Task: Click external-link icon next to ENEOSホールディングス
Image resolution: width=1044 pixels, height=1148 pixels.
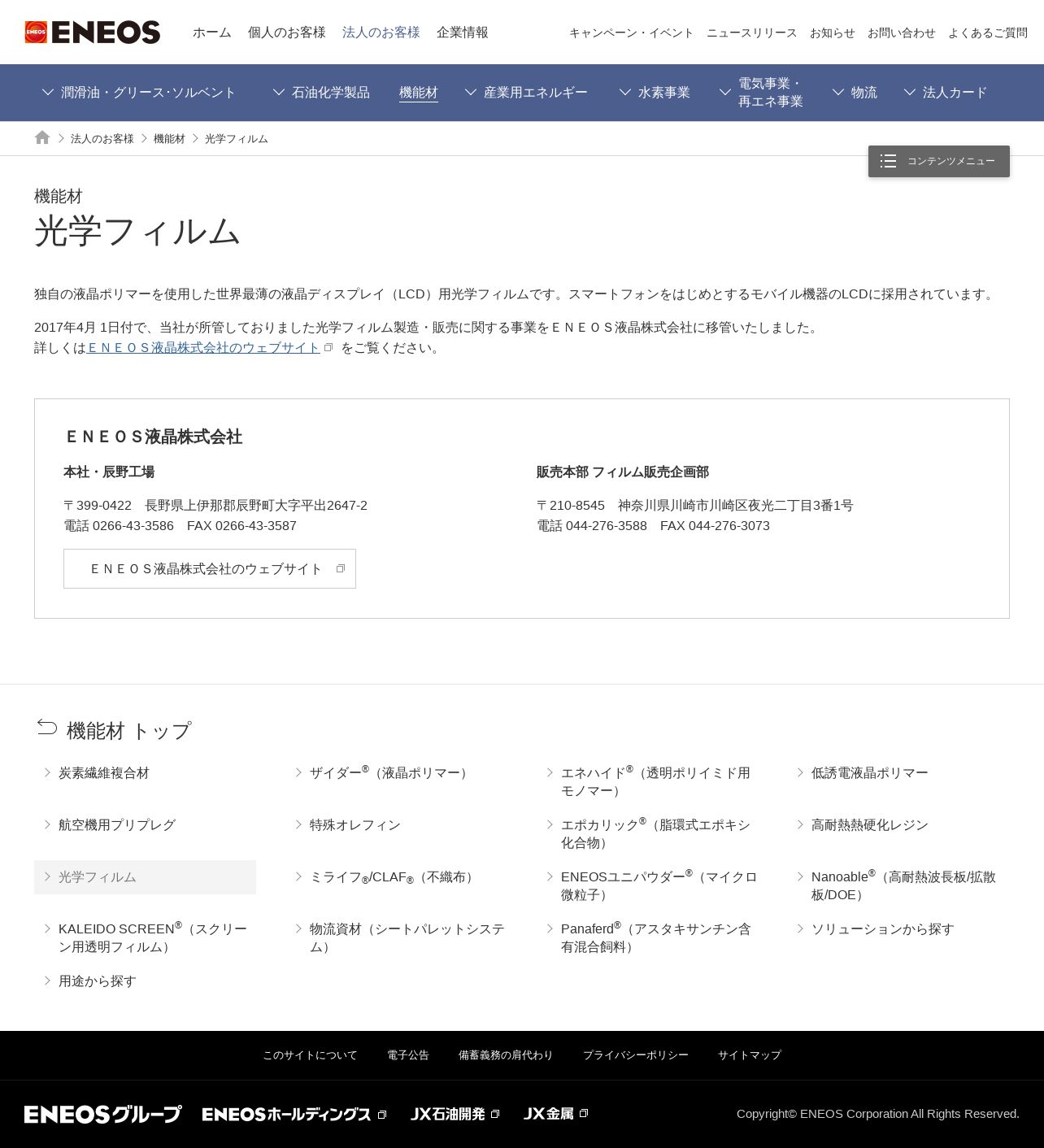Action: point(382,1114)
